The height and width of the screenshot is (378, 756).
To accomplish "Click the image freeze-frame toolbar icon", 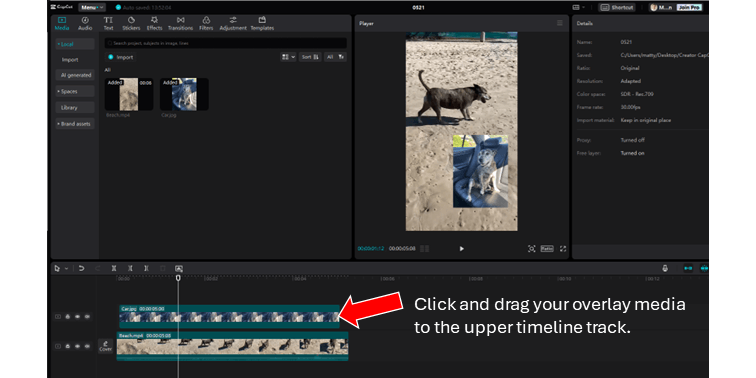I will click(x=179, y=269).
